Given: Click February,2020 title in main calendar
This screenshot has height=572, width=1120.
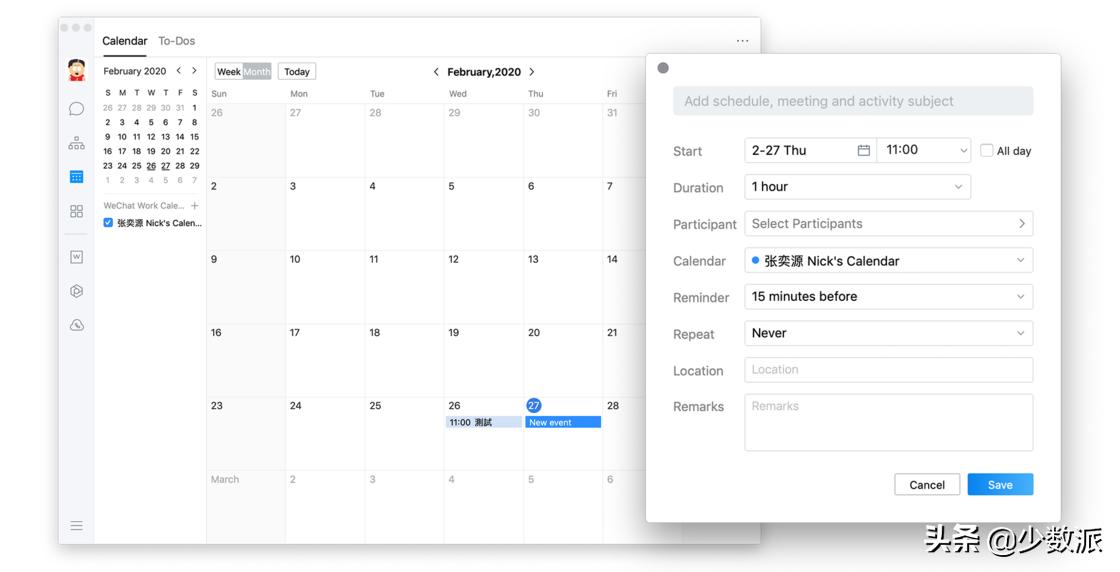Looking at the screenshot, I should point(484,72).
